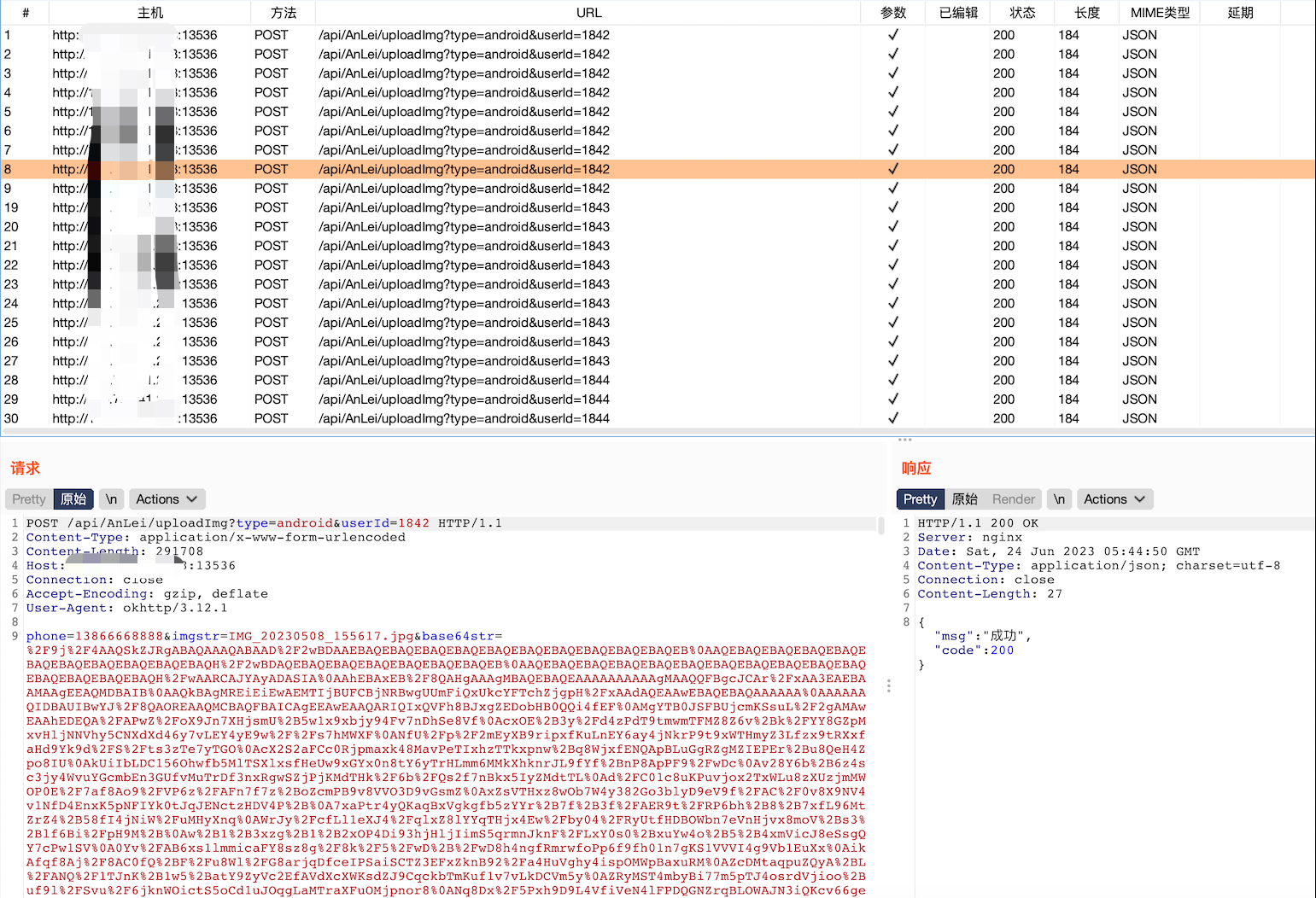The width and height of the screenshot is (1316, 898).
Task: Click the 长度 column header
Action: [x=1087, y=13]
